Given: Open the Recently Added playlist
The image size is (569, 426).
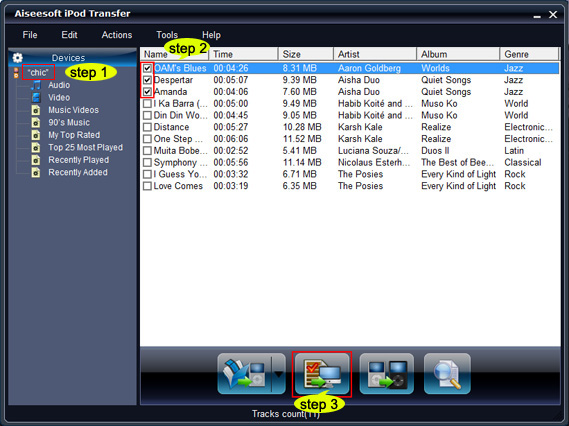Looking at the screenshot, I should [78, 172].
